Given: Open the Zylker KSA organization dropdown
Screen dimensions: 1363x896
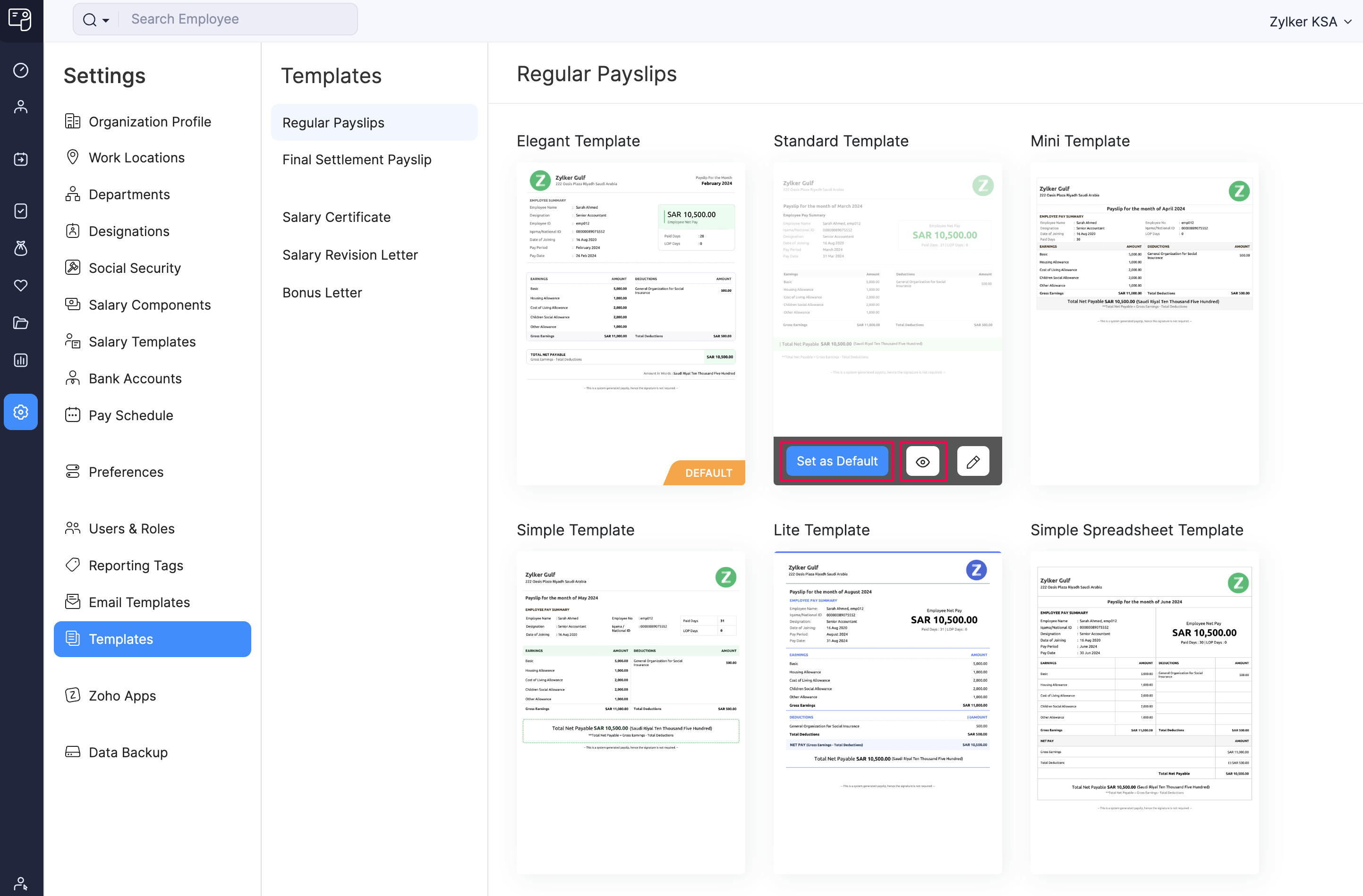Looking at the screenshot, I should pyautogui.click(x=1310, y=21).
